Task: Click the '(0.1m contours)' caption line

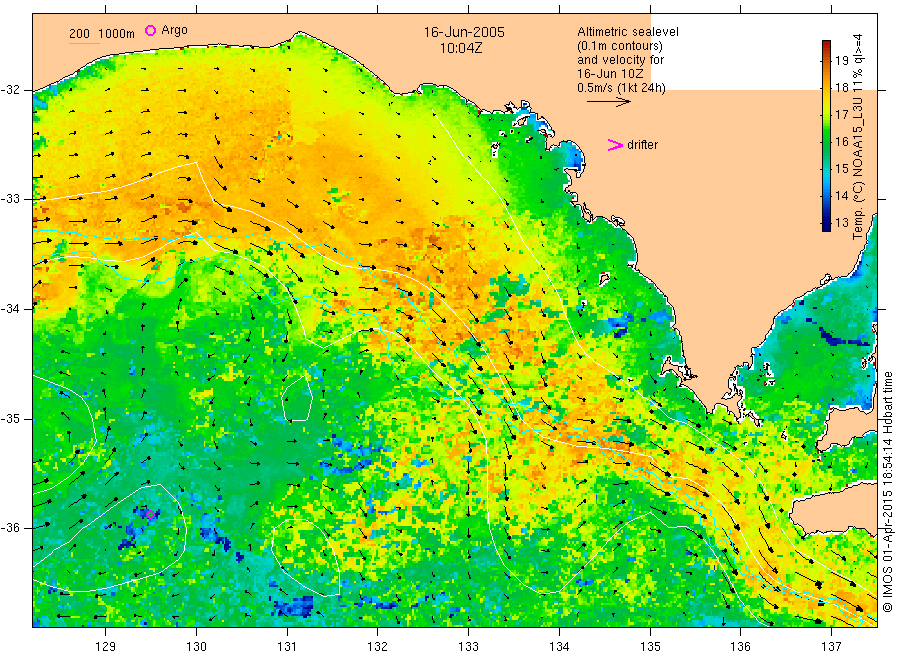Action: [x=620, y=46]
